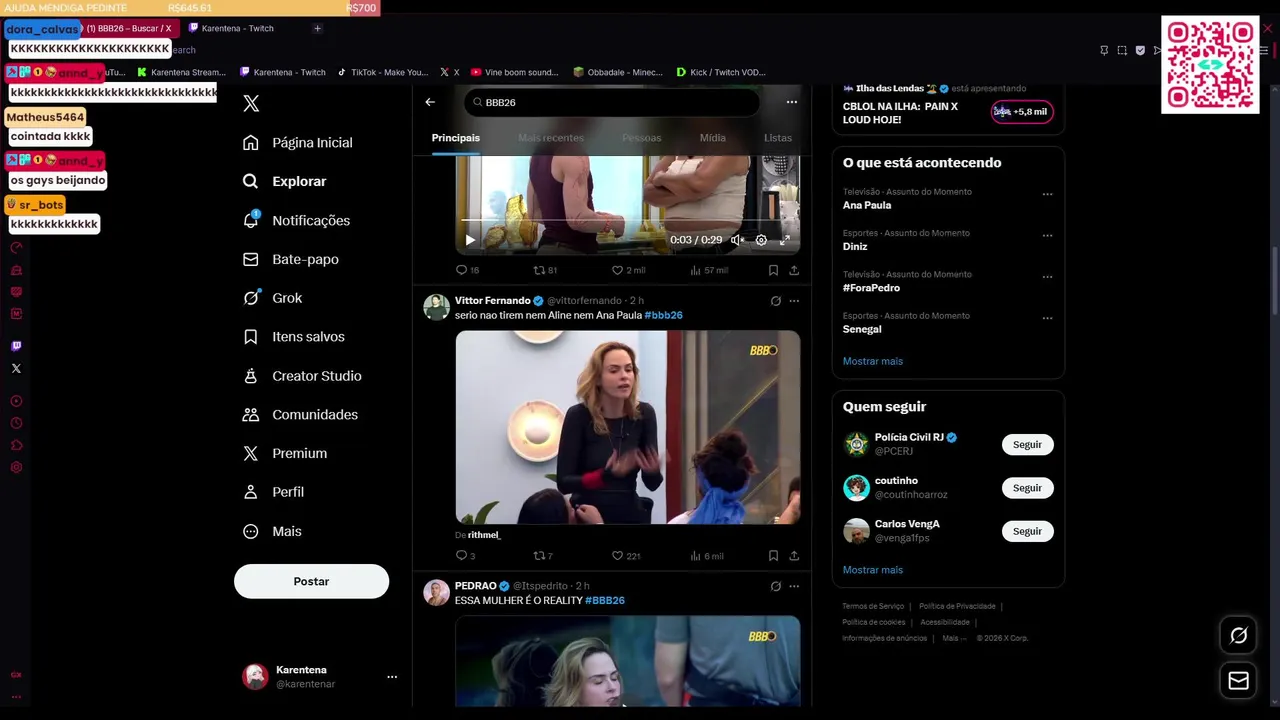Click Grok icon on PEDRAO's post

(775, 586)
